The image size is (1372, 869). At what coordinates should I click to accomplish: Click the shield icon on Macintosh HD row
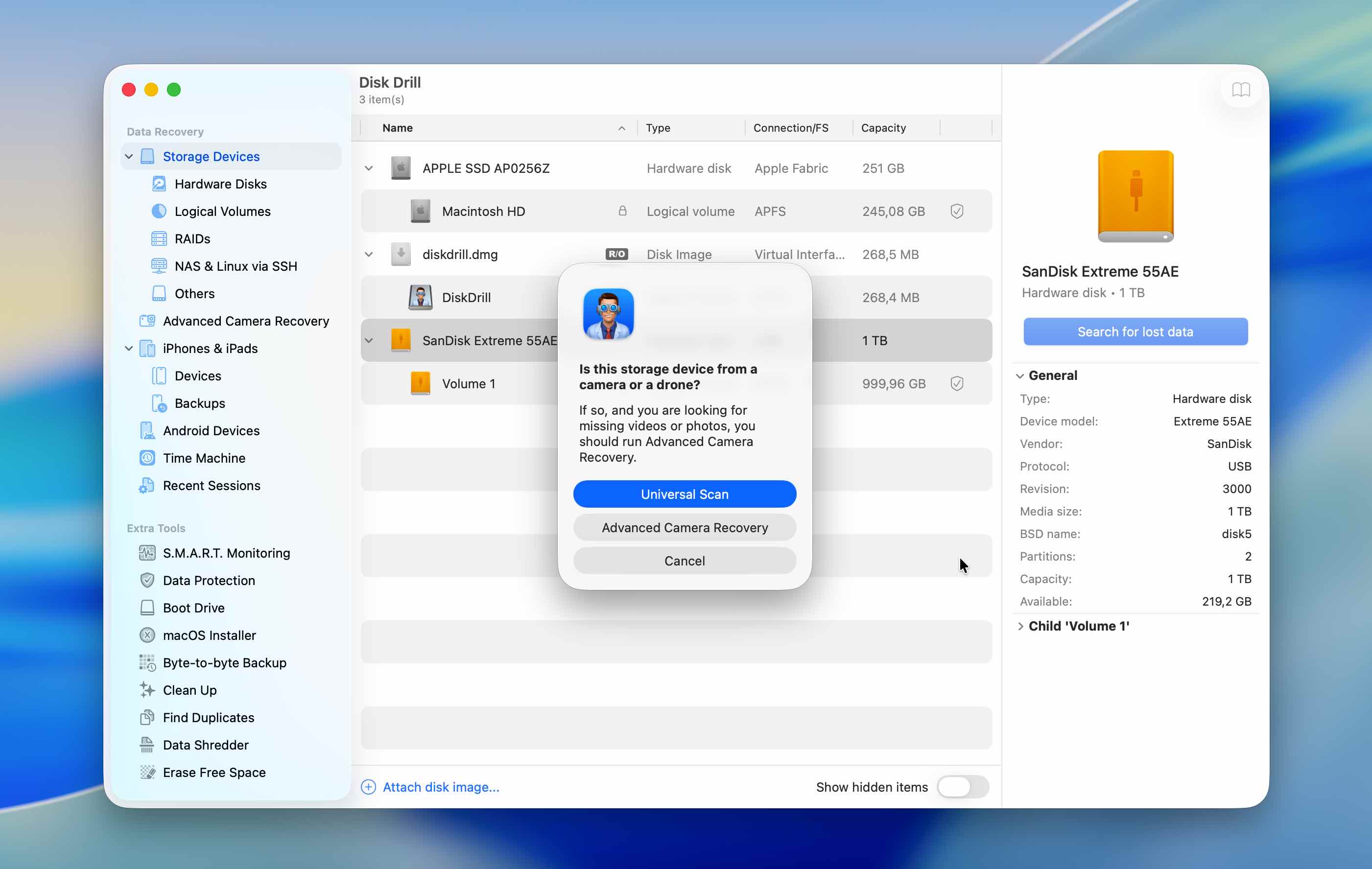pos(957,211)
